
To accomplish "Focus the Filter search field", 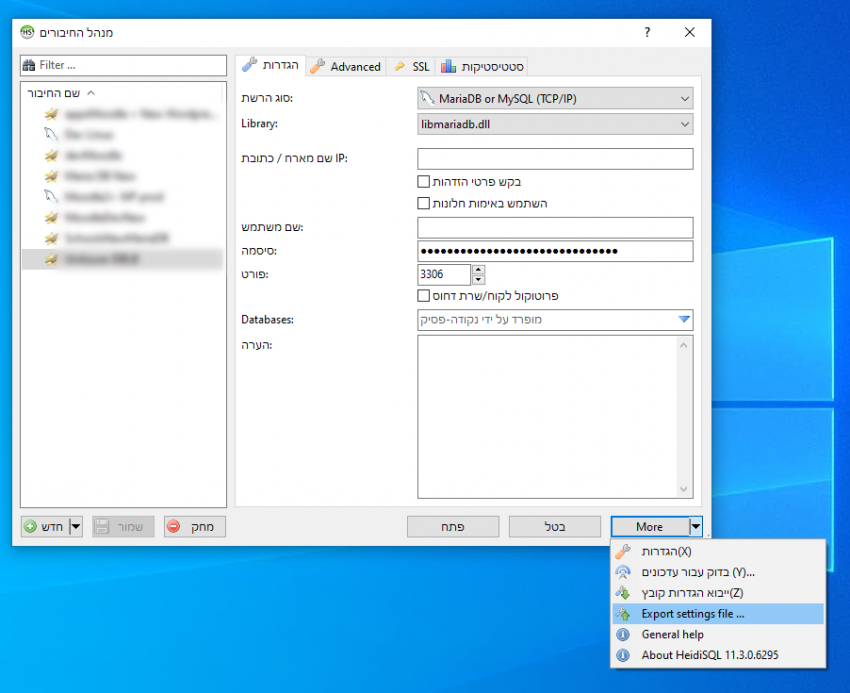I will (123, 65).
